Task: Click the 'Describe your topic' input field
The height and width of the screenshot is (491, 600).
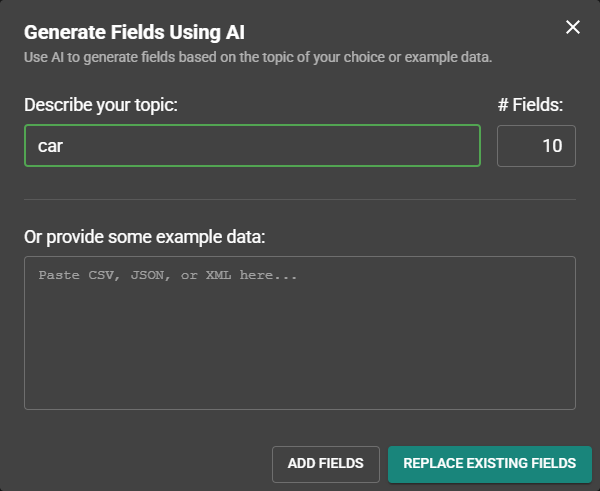Action: tap(252, 145)
